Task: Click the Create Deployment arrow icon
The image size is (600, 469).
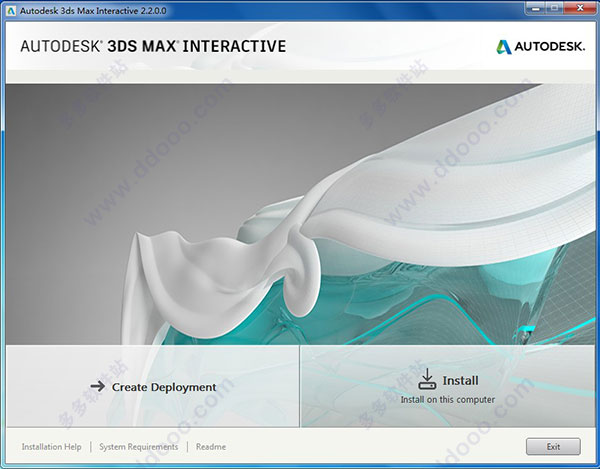Action: [x=98, y=386]
